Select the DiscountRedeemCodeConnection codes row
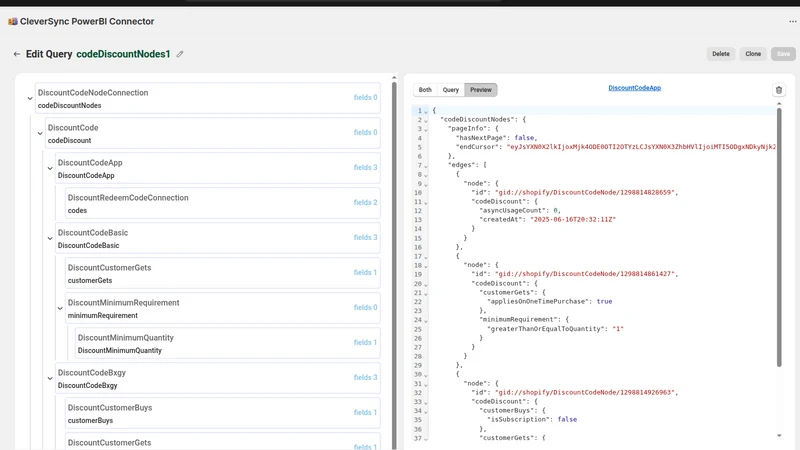Screen dimensions: 800x450 pos(222,204)
